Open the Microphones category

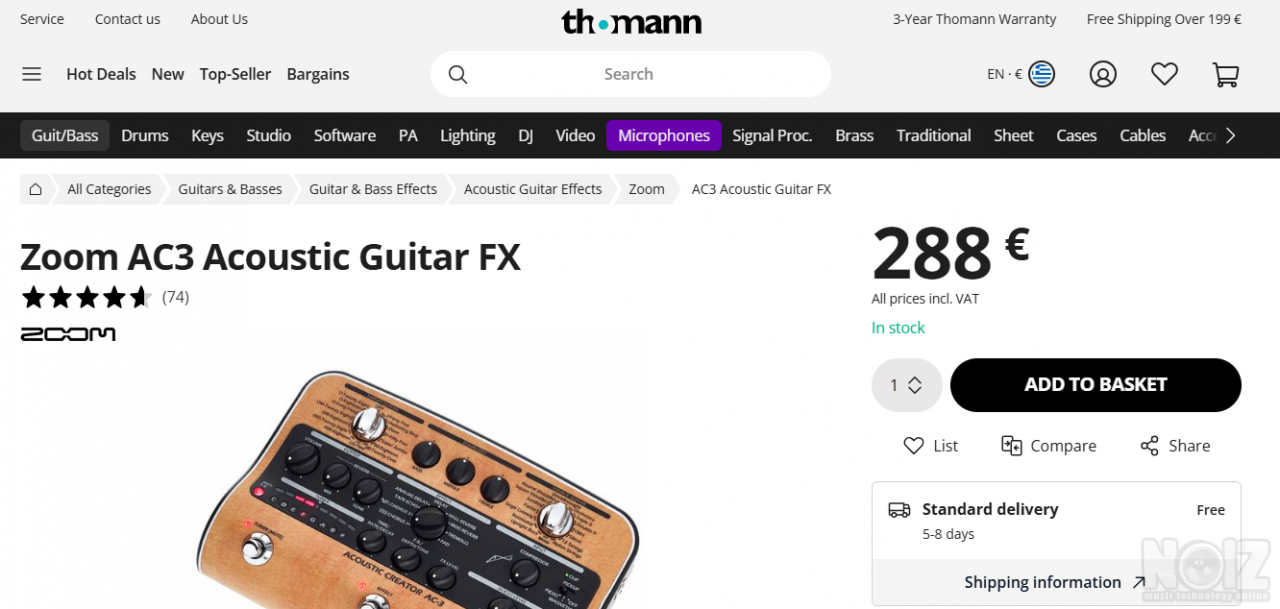click(663, 136)
